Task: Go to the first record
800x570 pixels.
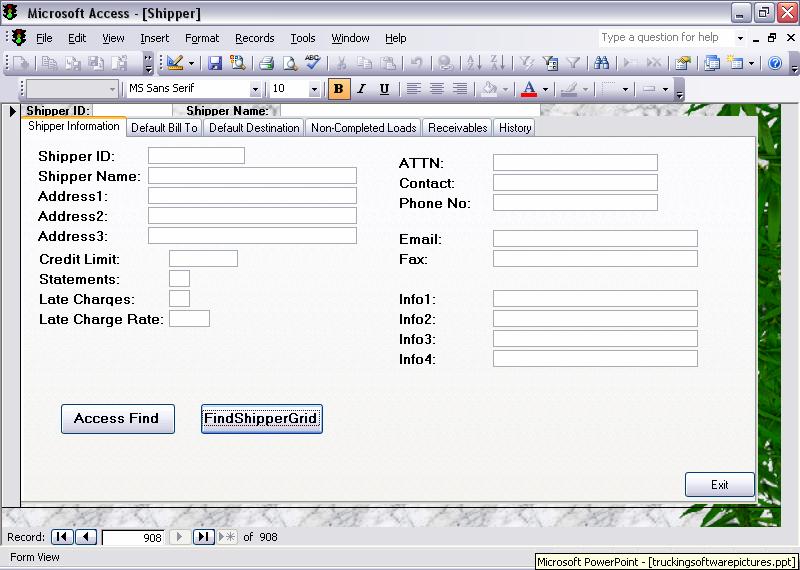Action: (x=62, y=537)
